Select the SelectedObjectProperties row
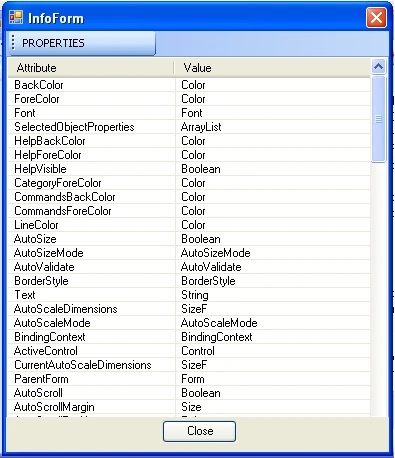The height and width of the screenshot is (458, 395). [189, 127]
